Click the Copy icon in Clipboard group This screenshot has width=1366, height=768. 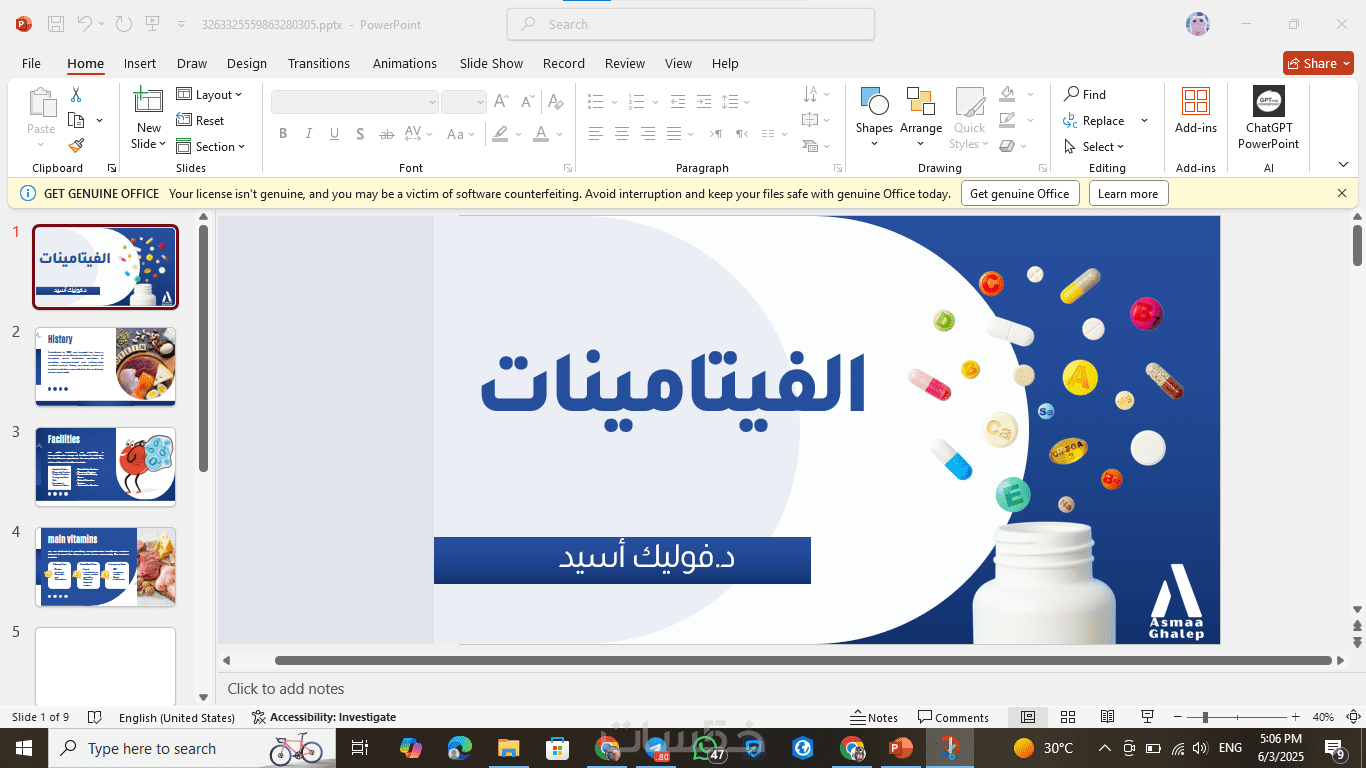pyautogui.click(x=76, y=121)
